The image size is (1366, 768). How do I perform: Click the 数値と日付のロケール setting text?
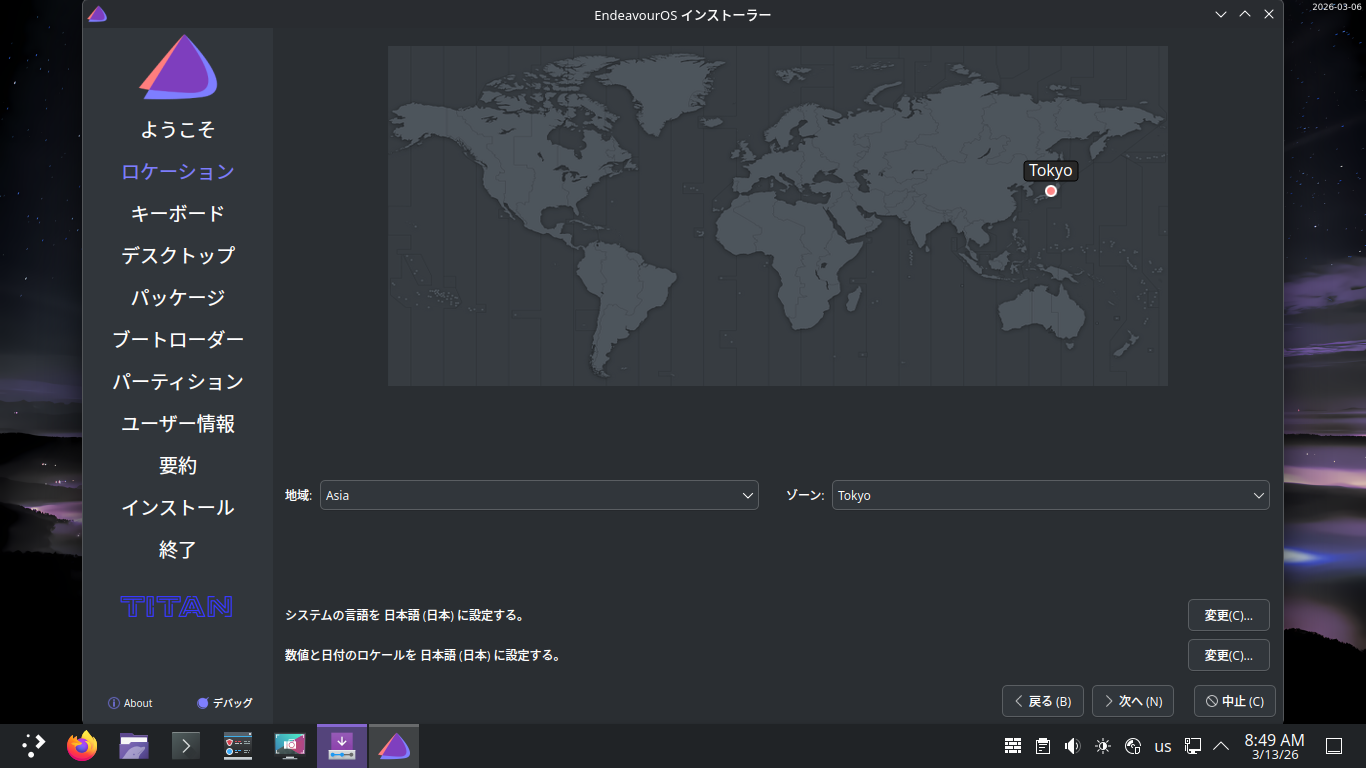click(423, 655)
